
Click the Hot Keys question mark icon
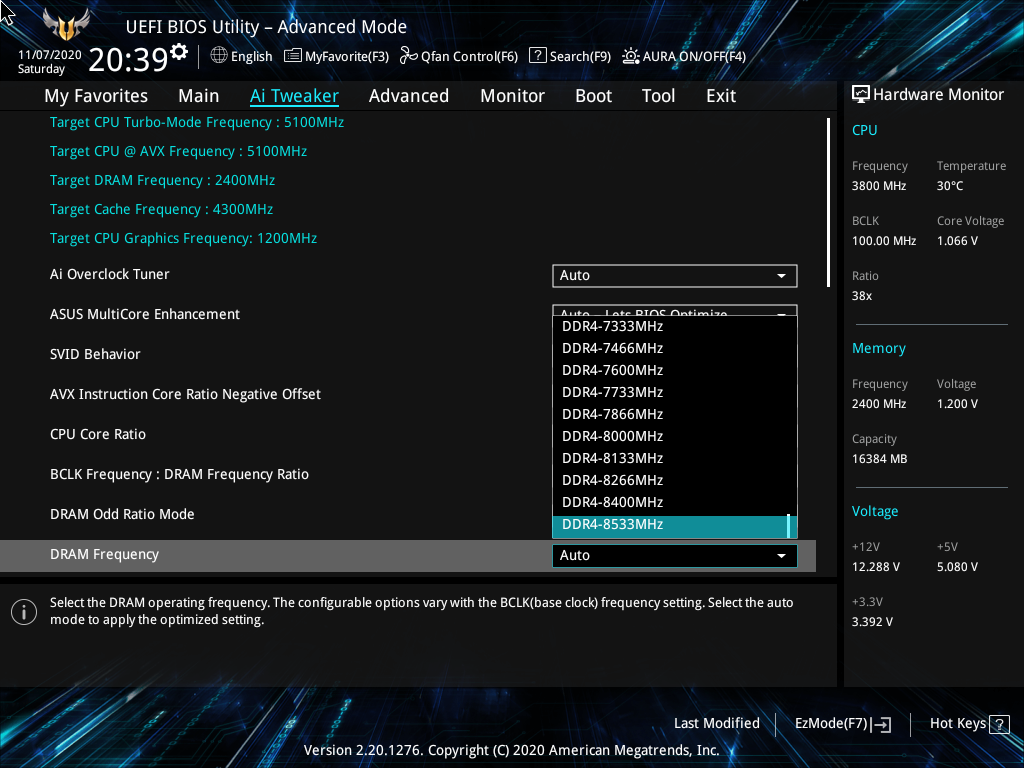(999, 724)
